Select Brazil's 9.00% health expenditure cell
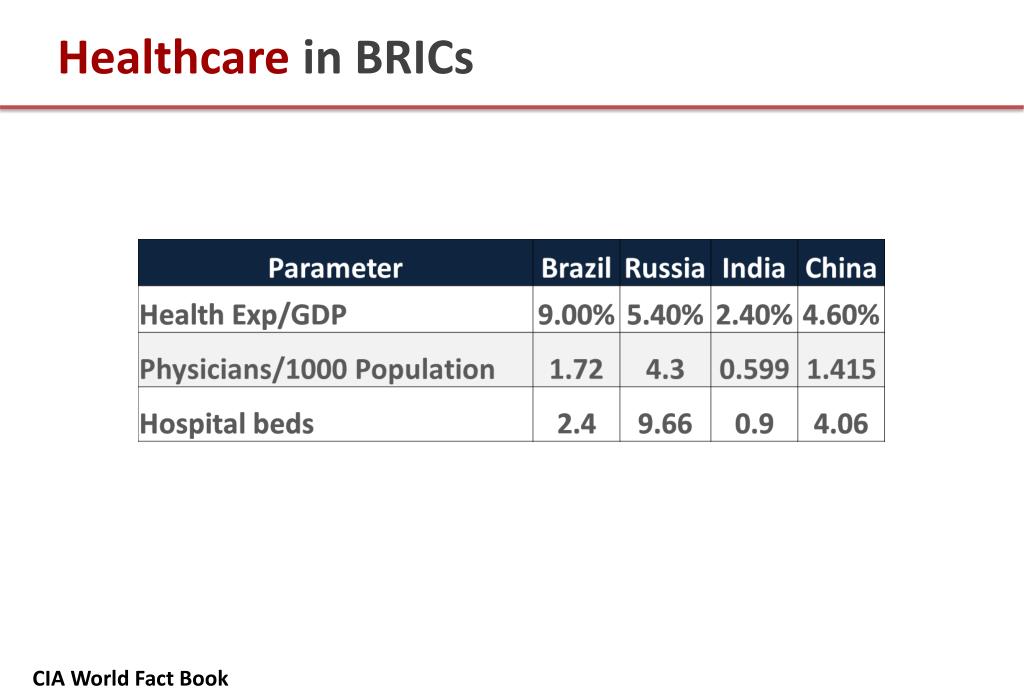 click(576, 309)
